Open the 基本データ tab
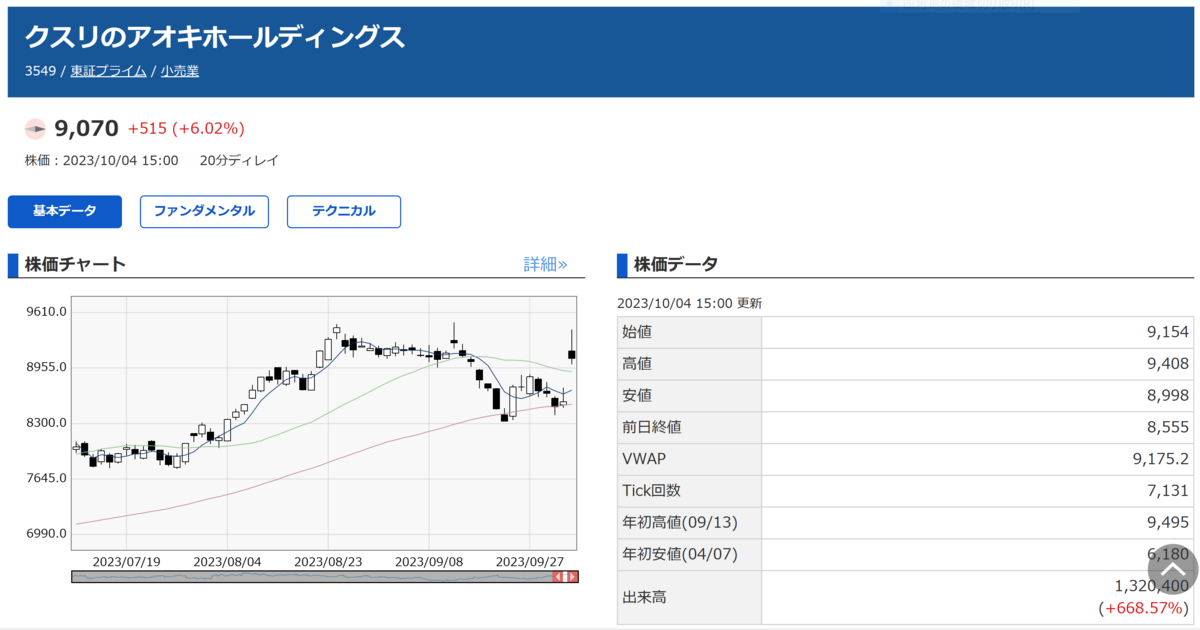Image resolution: width=1200 pixels, height=630 pixels. click(x=65, y=211)
